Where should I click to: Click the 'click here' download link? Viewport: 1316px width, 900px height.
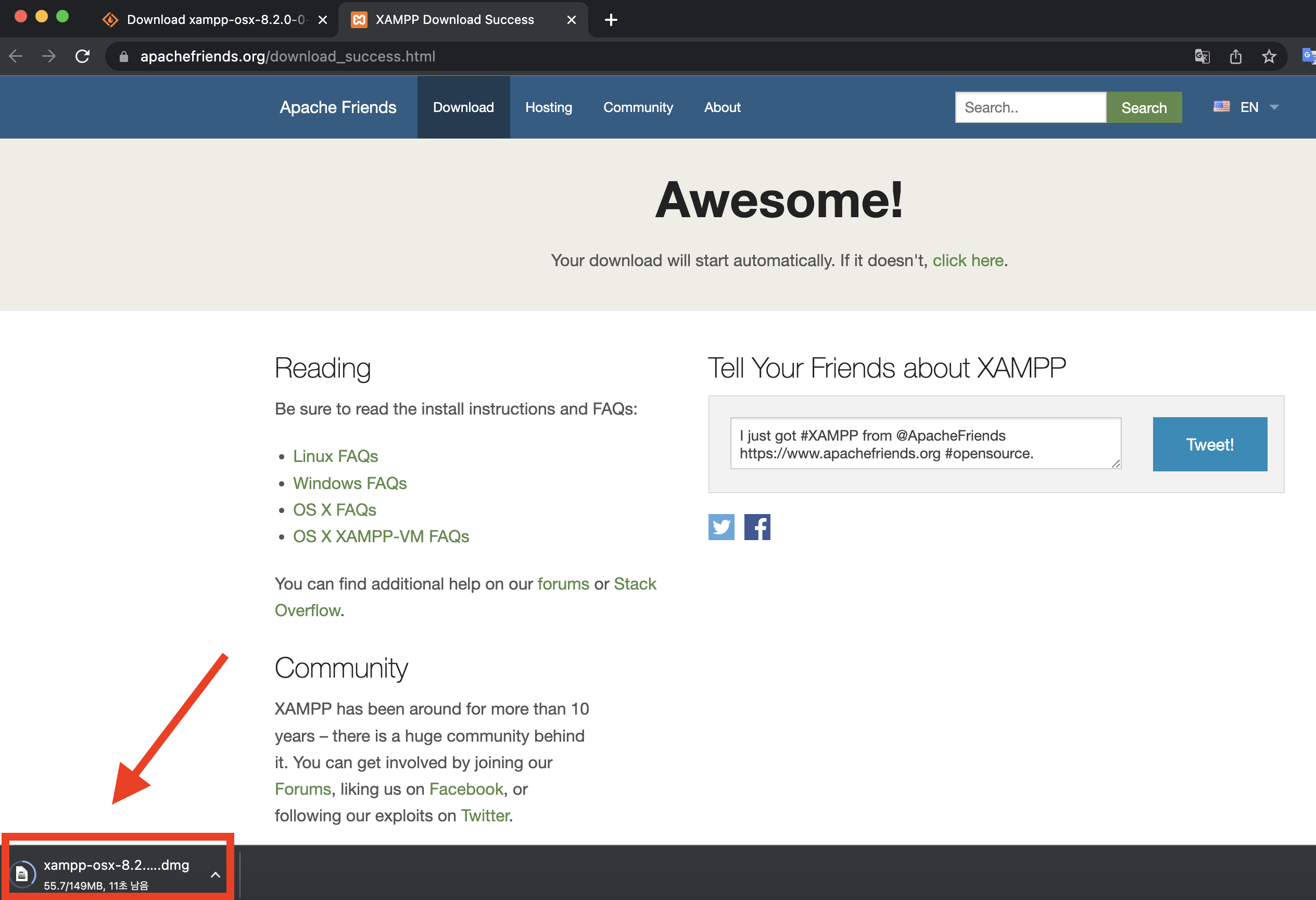[967, 260]
